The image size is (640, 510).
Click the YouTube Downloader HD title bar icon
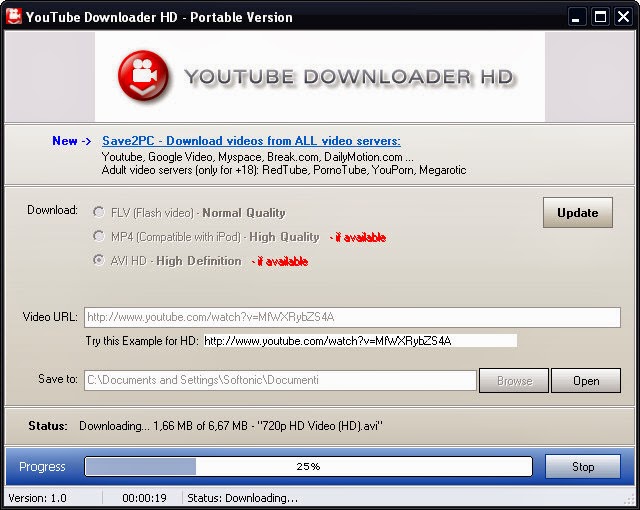tap(13, 16)
